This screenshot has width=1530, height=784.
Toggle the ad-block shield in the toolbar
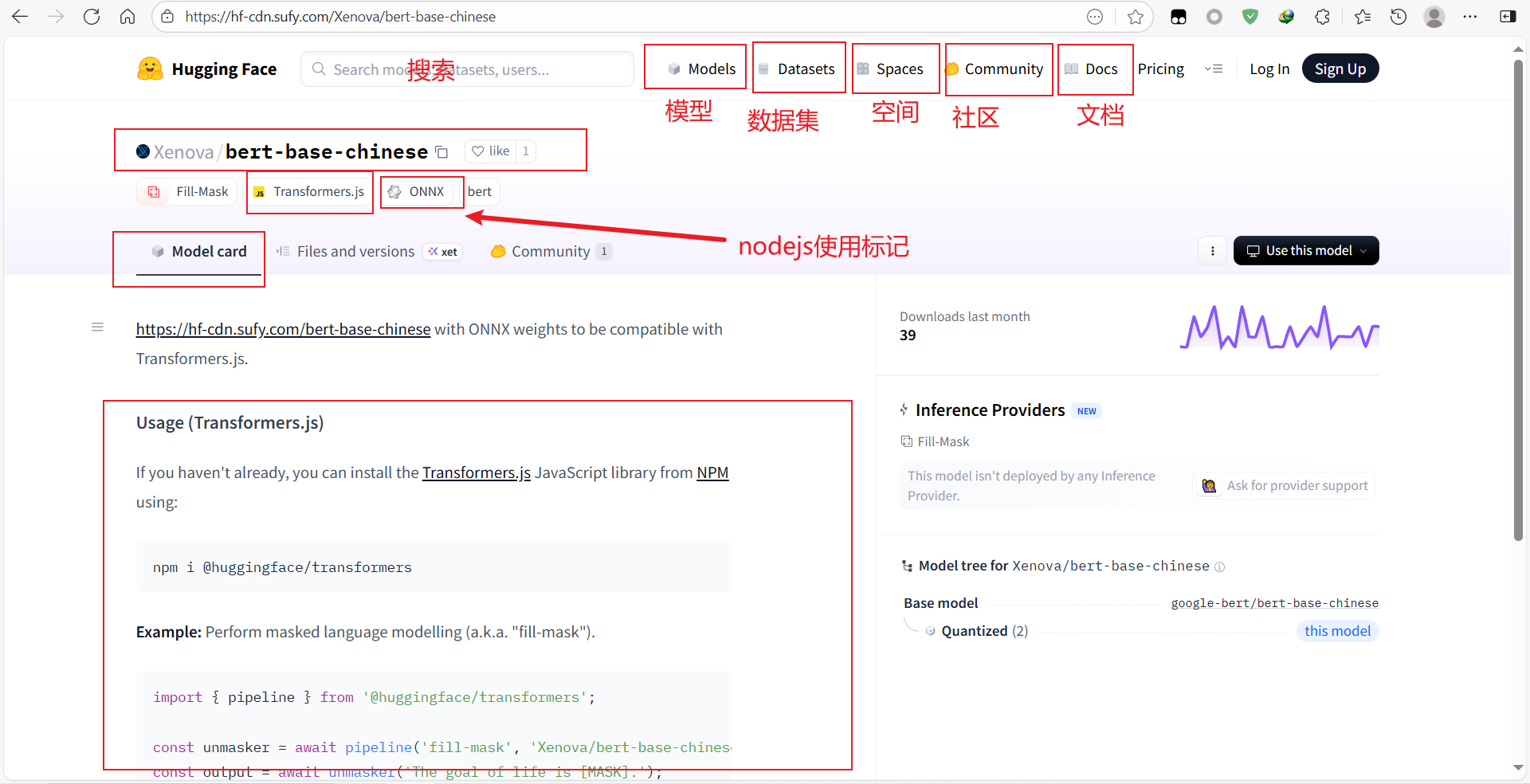point(1249,16)
